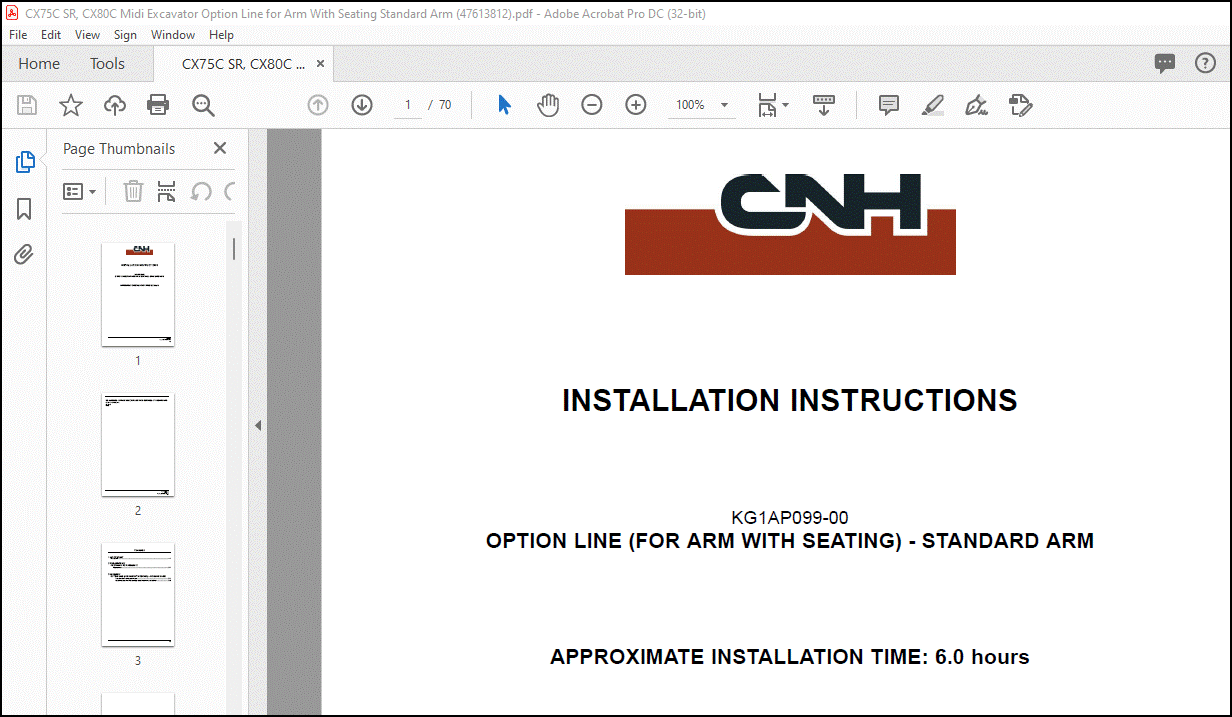
Task: Open the Sign menu
Action: (x=125, y=35)
